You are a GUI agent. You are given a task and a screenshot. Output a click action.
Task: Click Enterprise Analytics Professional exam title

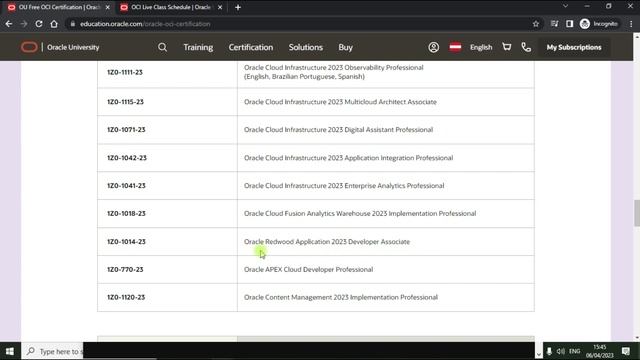pyautogui.click(x=344, y=185)
